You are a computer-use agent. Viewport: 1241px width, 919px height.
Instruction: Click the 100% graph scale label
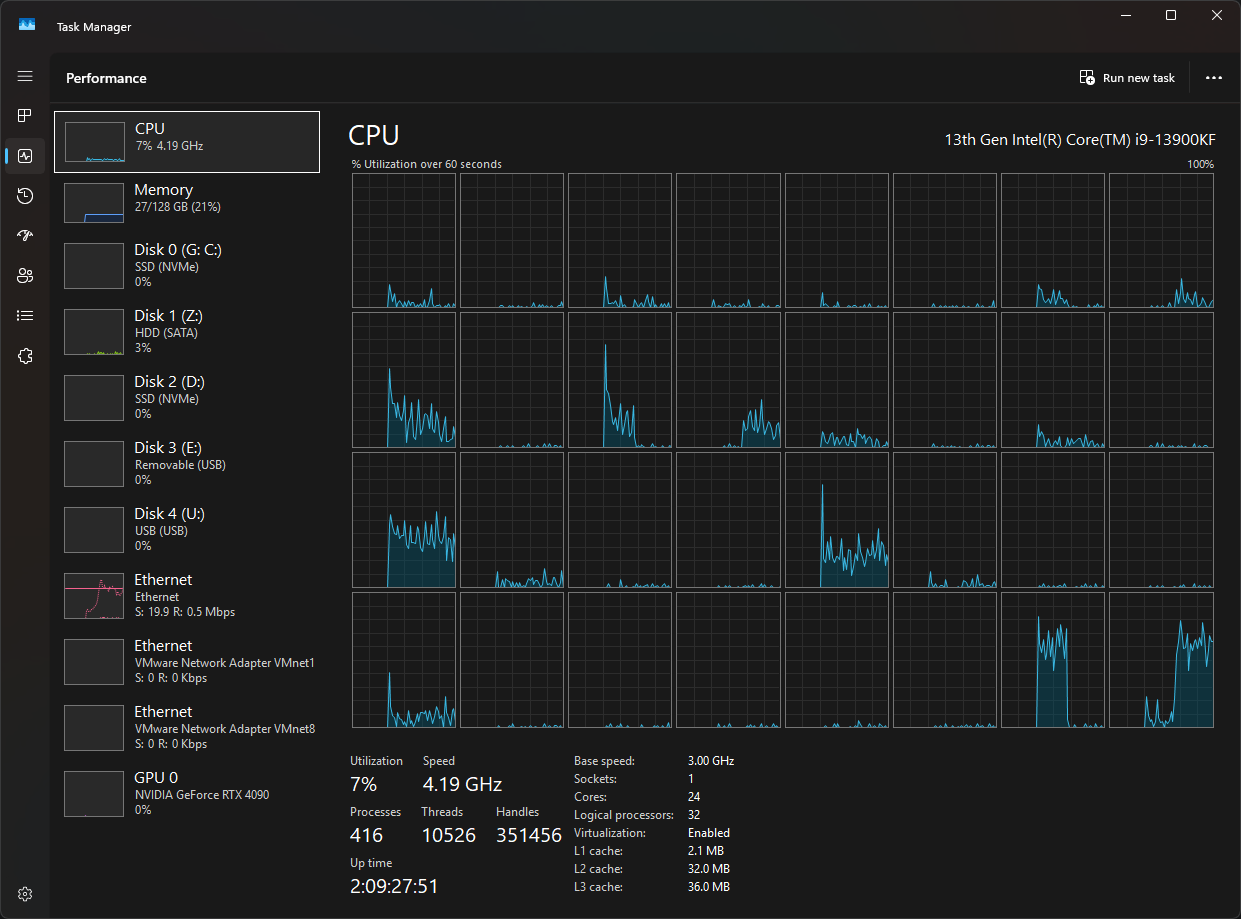click(1201, 164)
